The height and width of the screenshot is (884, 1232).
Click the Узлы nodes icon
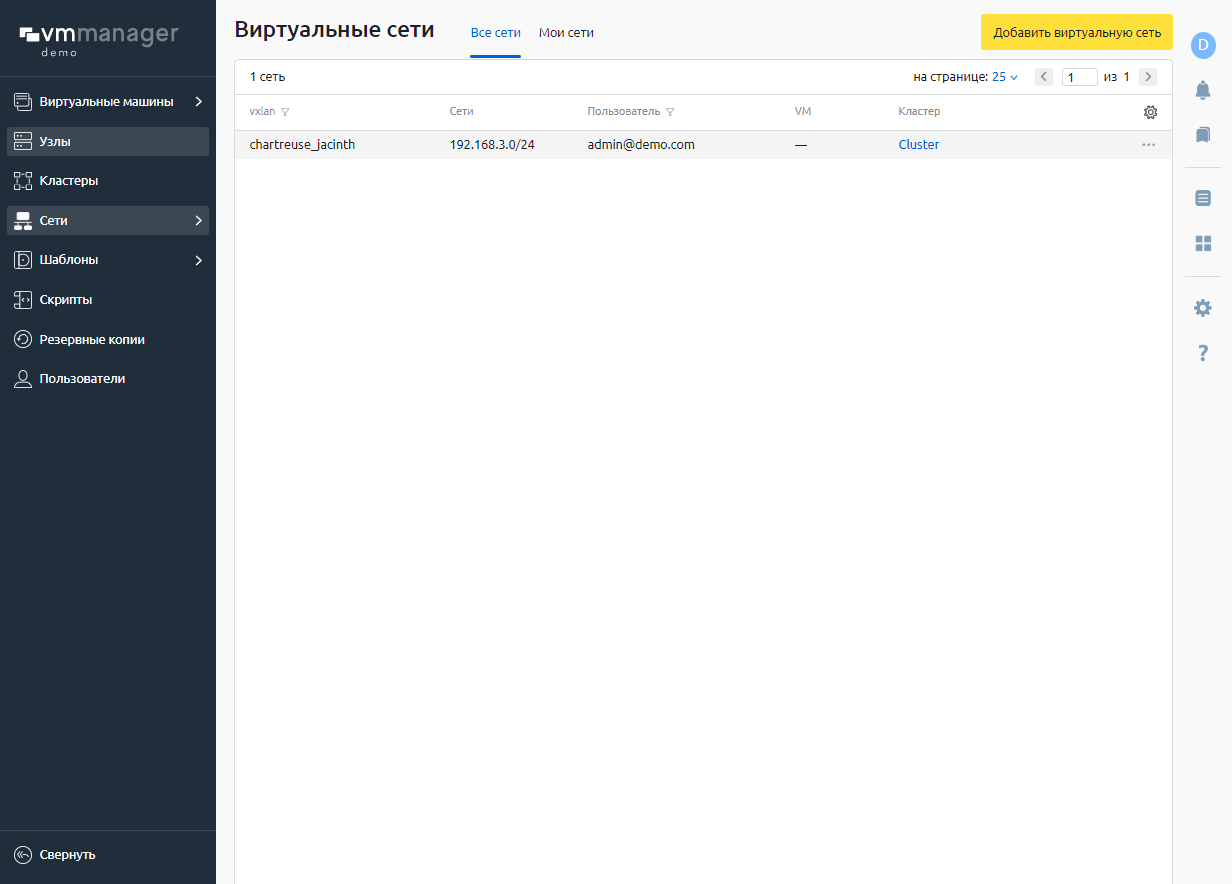[23, 142]
